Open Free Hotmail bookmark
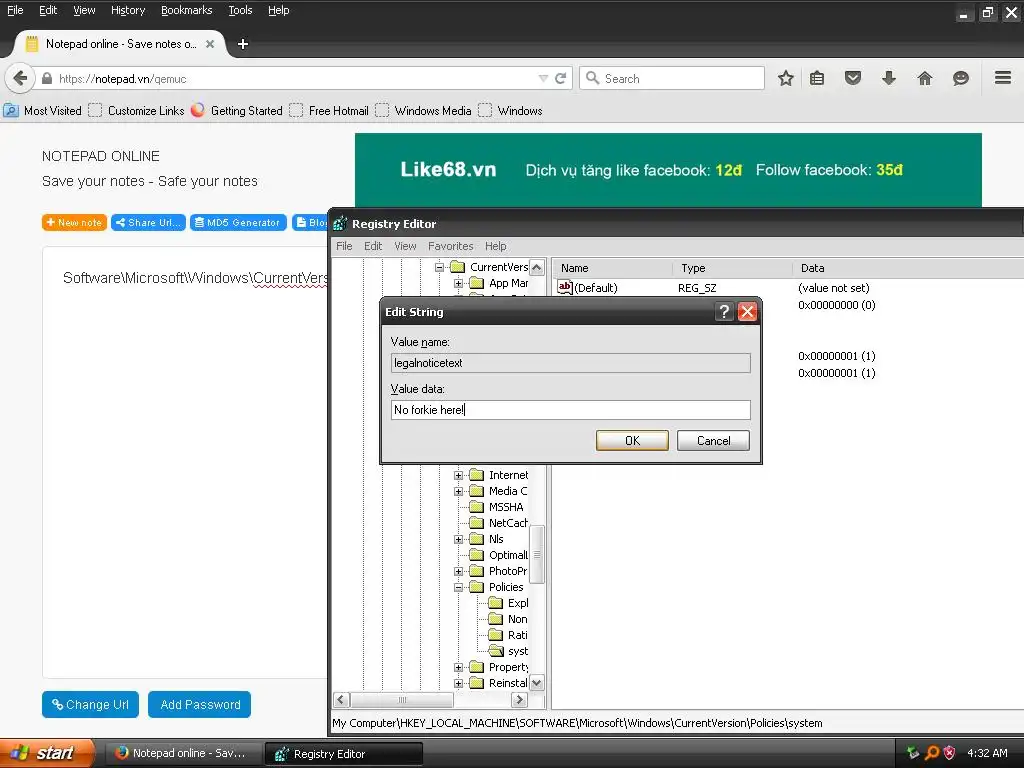 pos(329,110)
